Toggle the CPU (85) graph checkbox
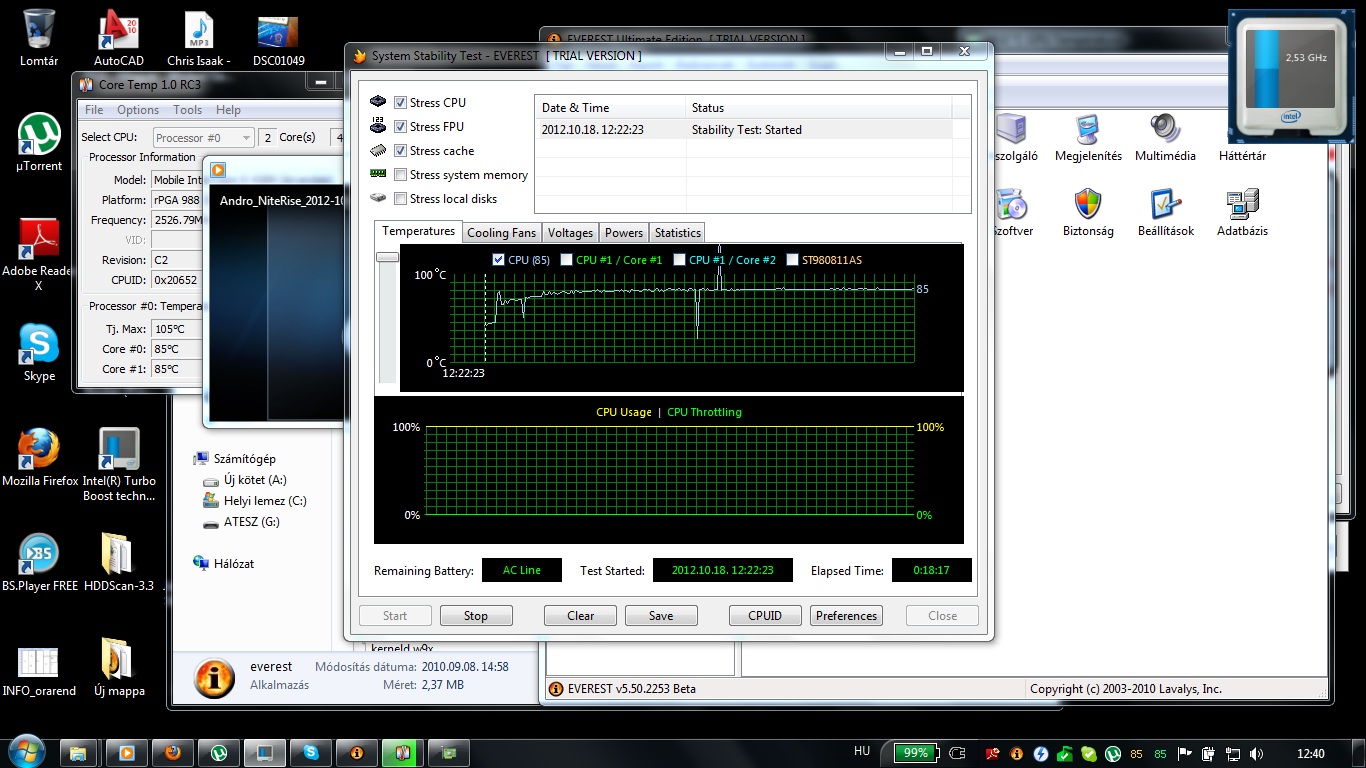1366x768 pixels. (x=499, y=260)
